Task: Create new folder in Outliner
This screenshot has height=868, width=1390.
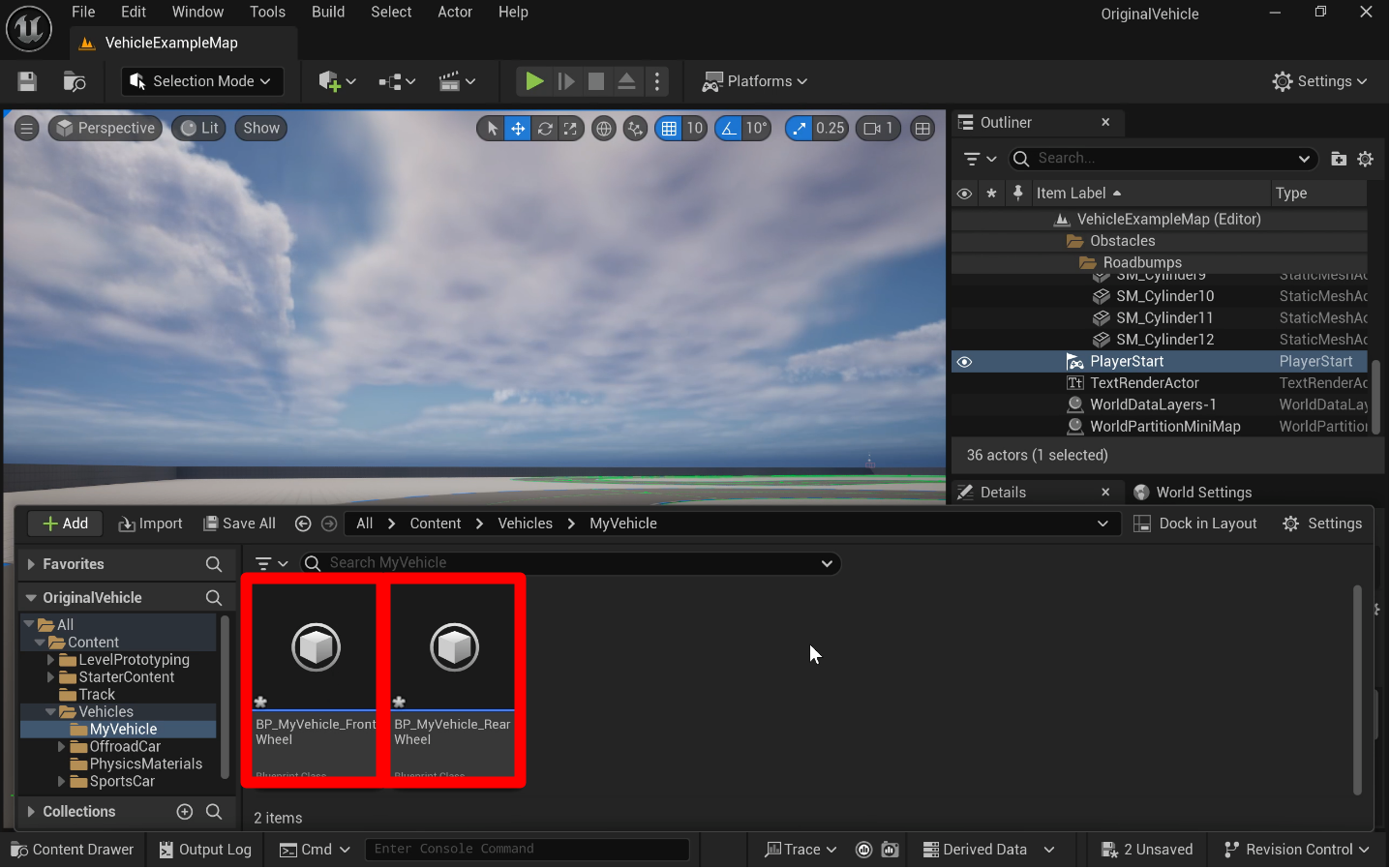Action: 1339,159
